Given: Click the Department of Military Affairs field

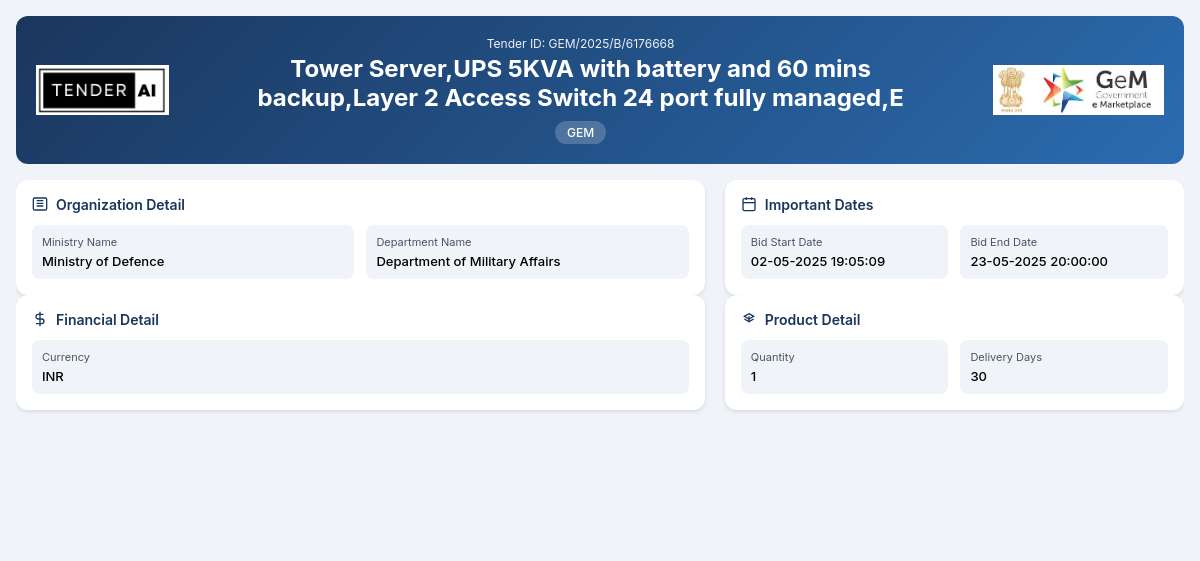Looking at the screenshot, I should tap(527, 252).
